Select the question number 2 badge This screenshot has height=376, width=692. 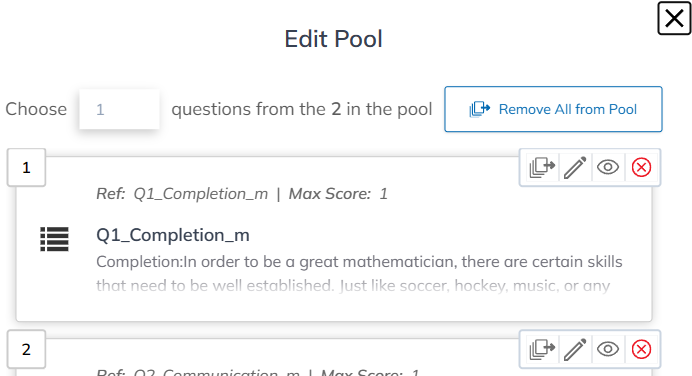pyautogui.click(x=26, y=349)
